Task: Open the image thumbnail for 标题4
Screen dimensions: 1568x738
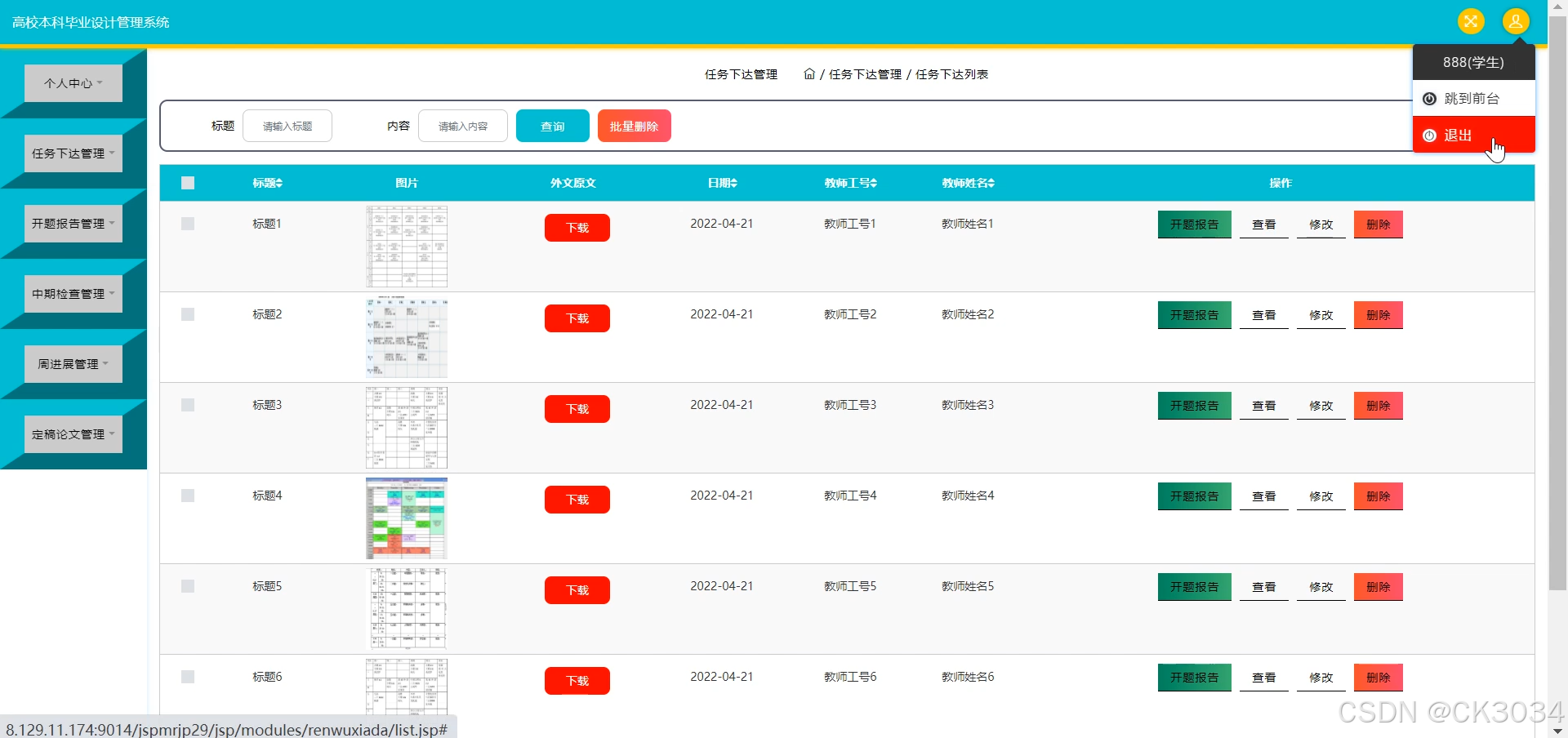Action: tap(407, 518)
